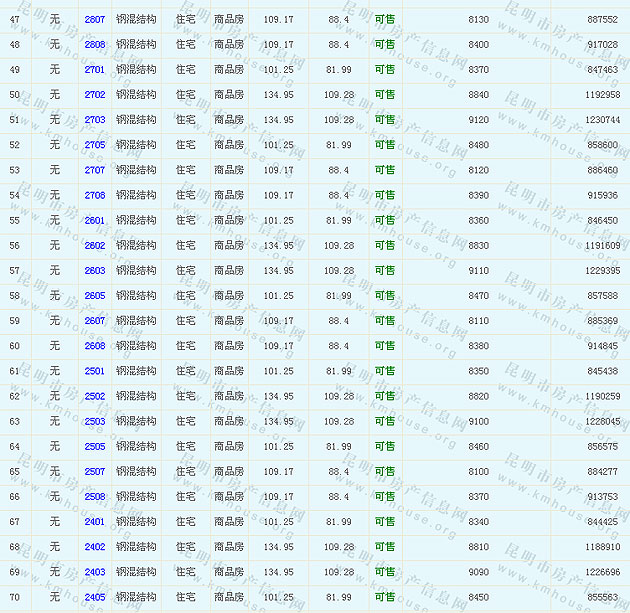Image resolution: width=630 pixels, height=613 pixels.
Task: Click room 2405 link
Action: pos(95,597)
